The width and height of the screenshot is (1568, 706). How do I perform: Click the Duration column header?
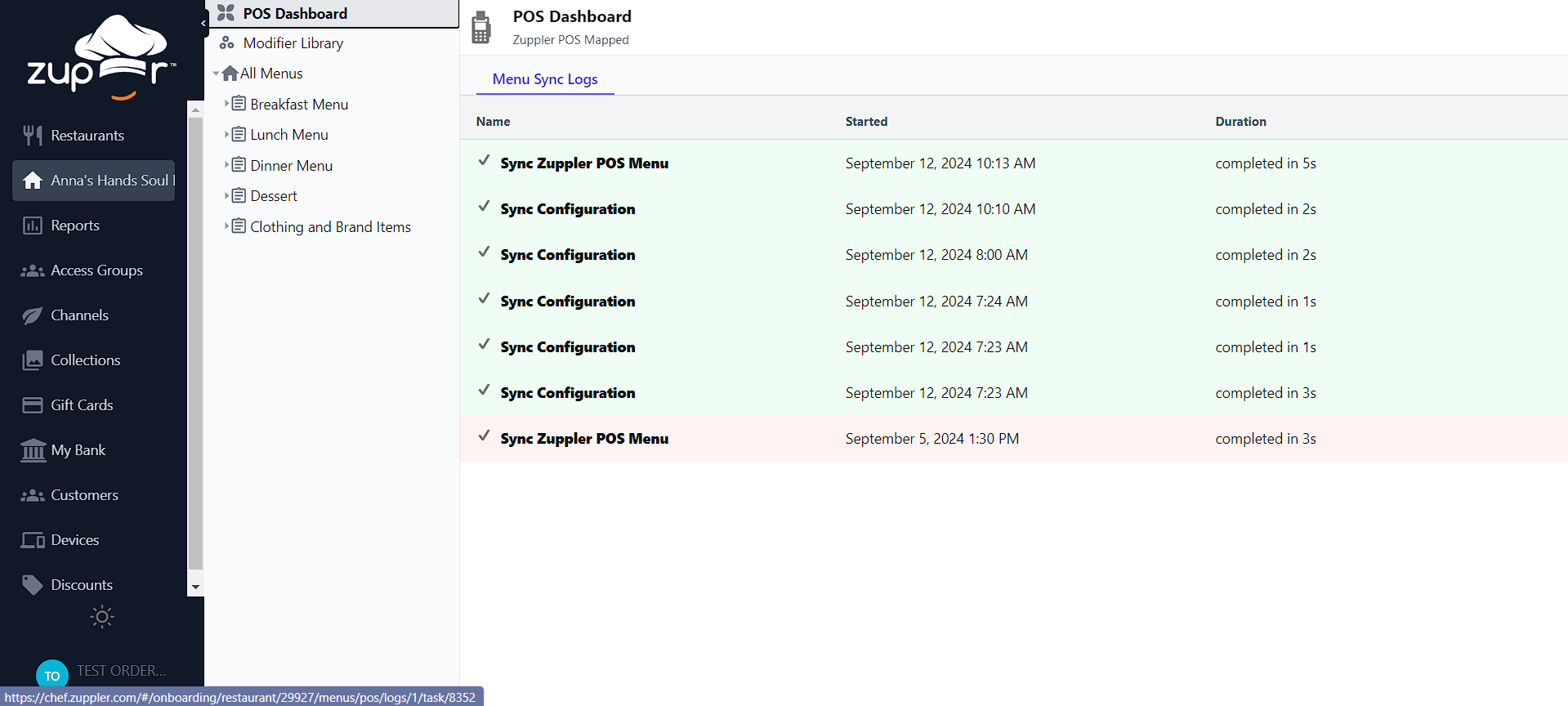1240,122
